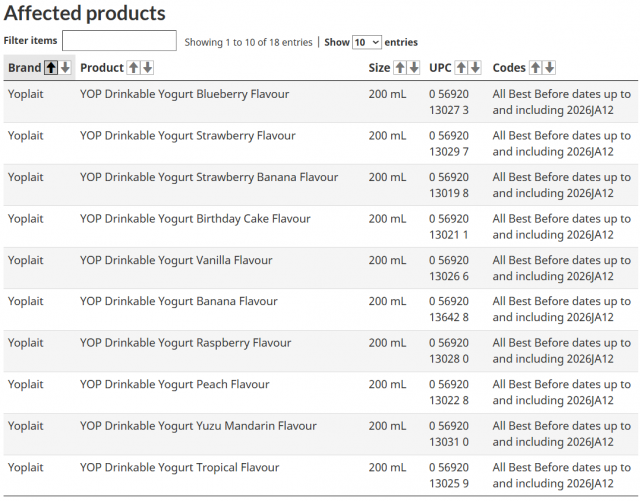Image resolution: width=640 pixels, height=501 pixels.
Task: Sort Brand column ascending with up arrow
Action: pyautogui.click(x=51, y=68)
